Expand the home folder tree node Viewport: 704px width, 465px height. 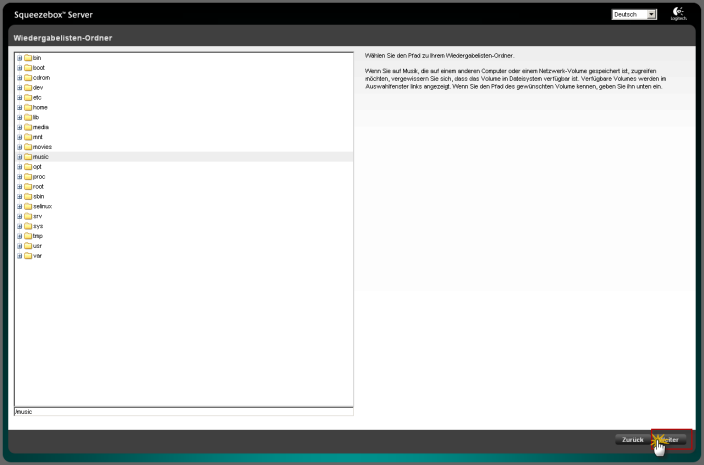click(19, 107)
